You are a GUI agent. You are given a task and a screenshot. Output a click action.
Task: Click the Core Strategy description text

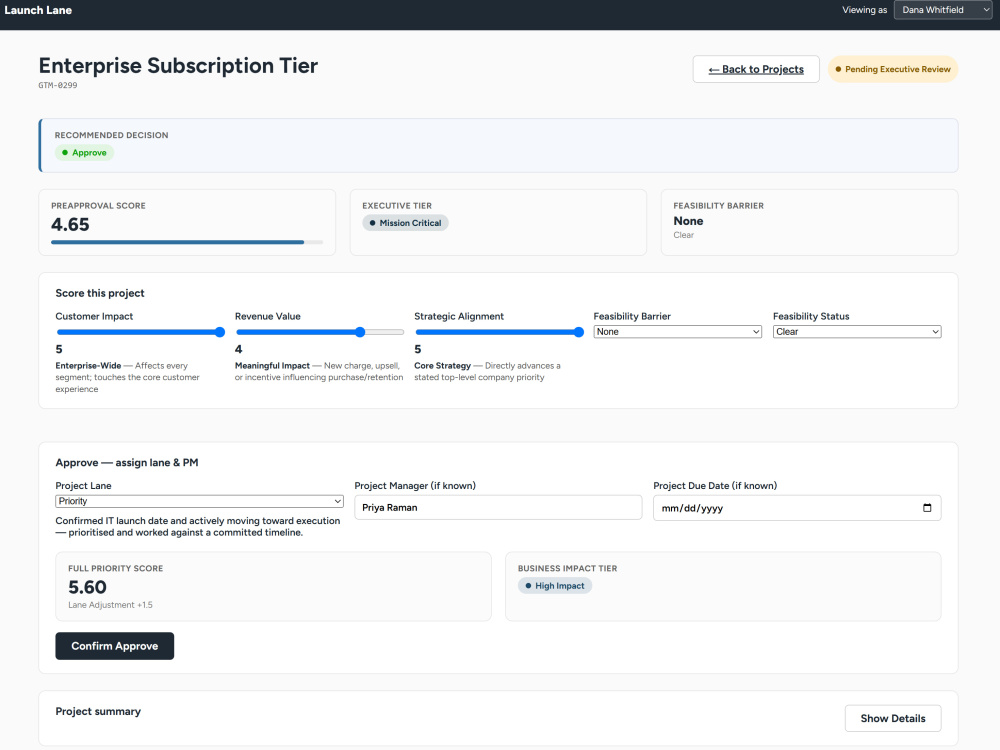487,372
